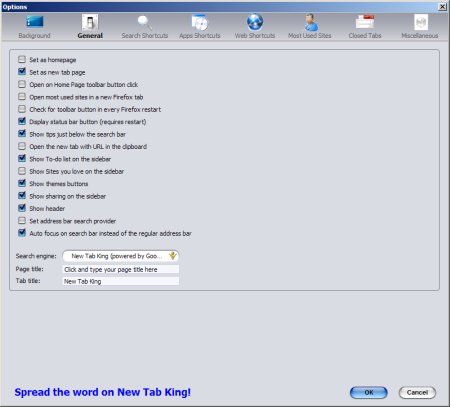Open Search Shortcuts magnifier icon
Viewport: 450px width, 407px height.
tap(145, 22)
